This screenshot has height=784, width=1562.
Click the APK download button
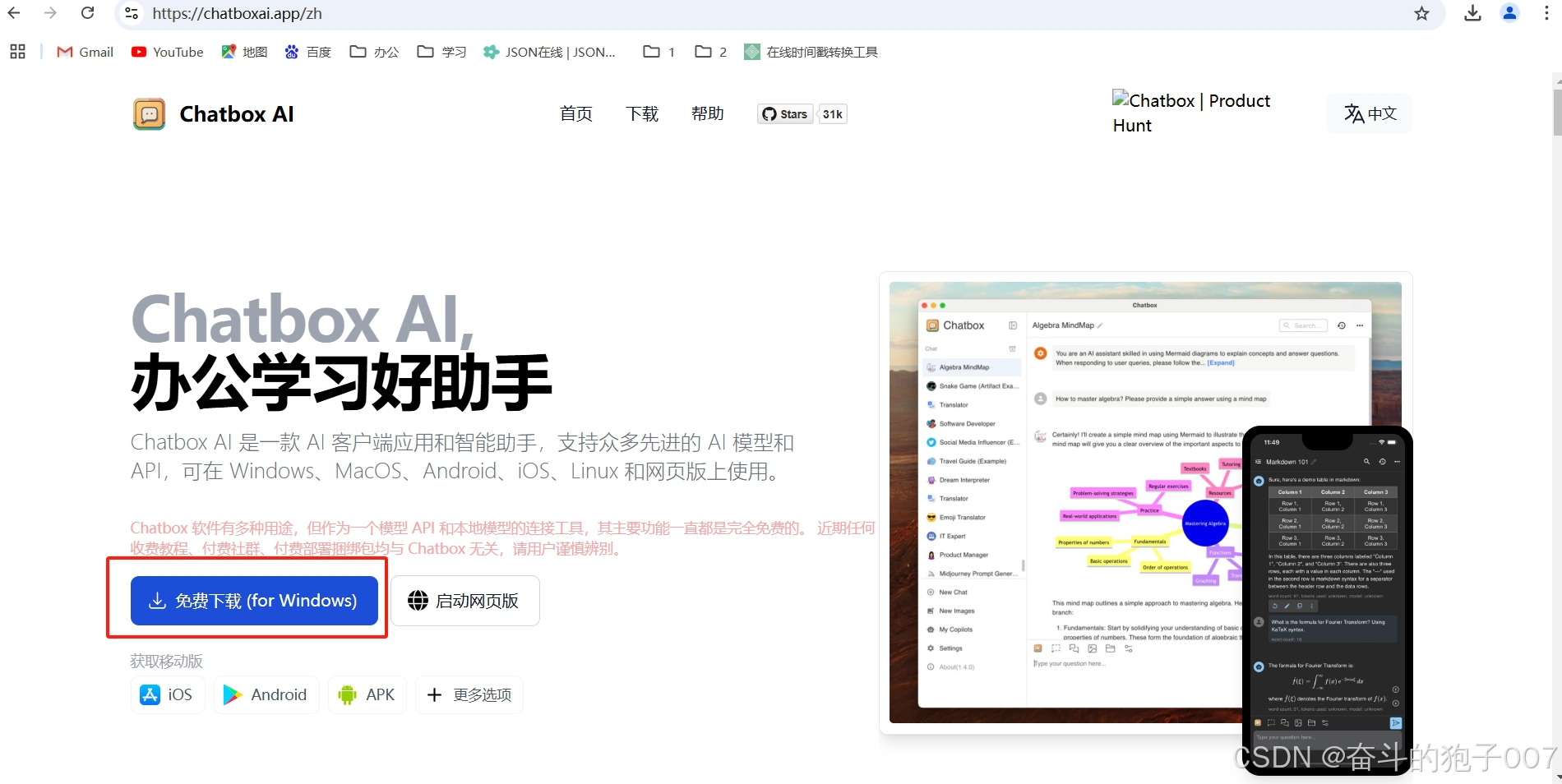coord(367,695)
